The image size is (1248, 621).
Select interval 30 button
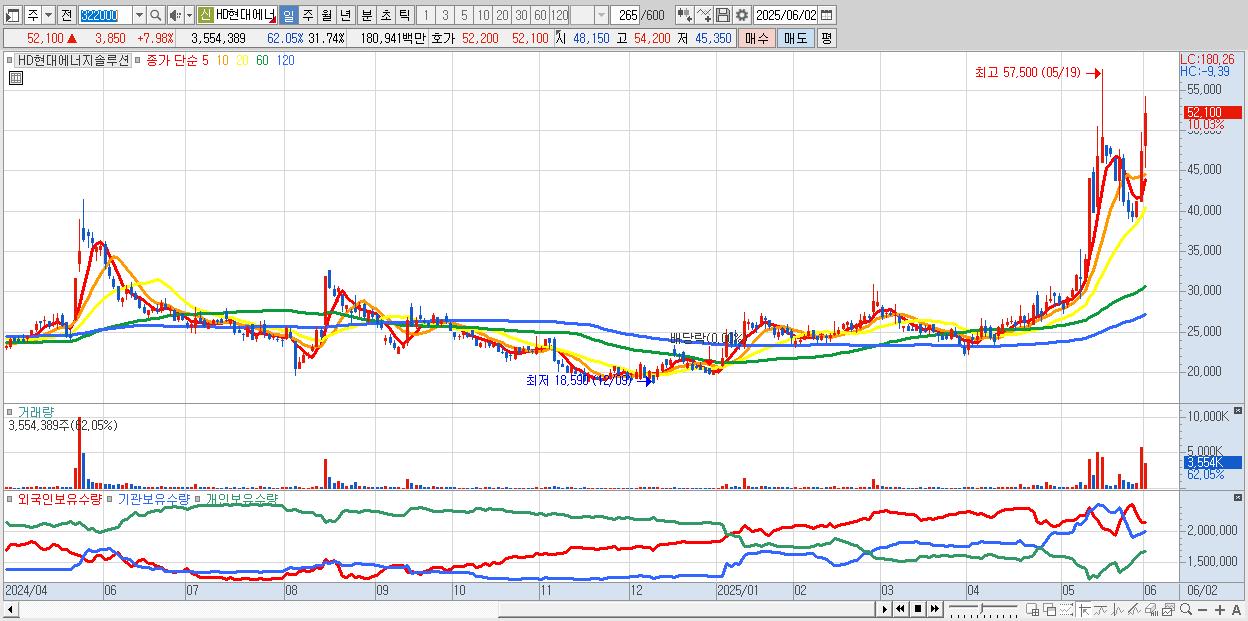(521, 15)
